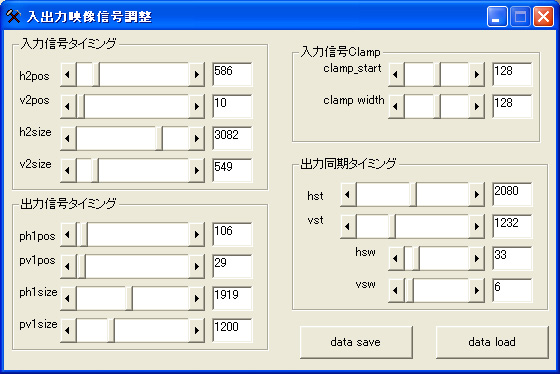560x374 pixels.
Task: Click the h2size slider thumb
Action: click(x=159, y=138)
